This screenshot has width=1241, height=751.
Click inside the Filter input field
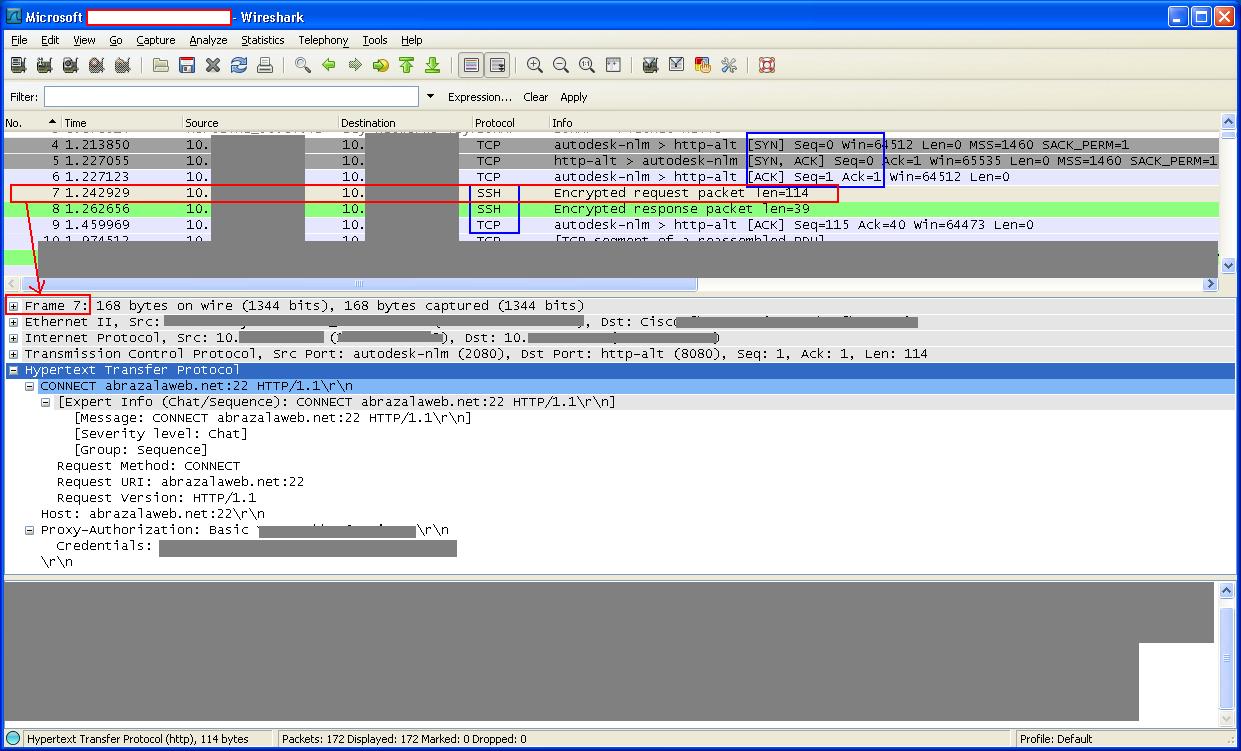coord(230,96)
